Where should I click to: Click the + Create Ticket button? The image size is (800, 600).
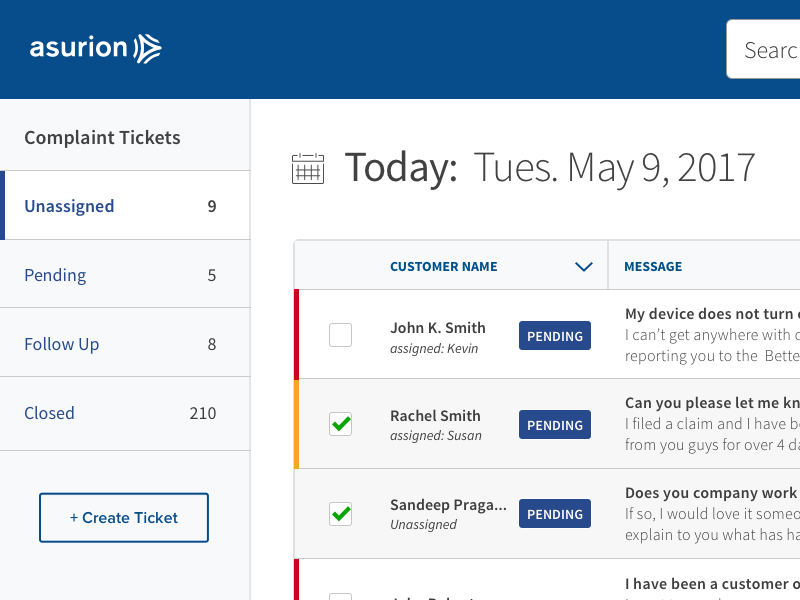pos(123,517)
